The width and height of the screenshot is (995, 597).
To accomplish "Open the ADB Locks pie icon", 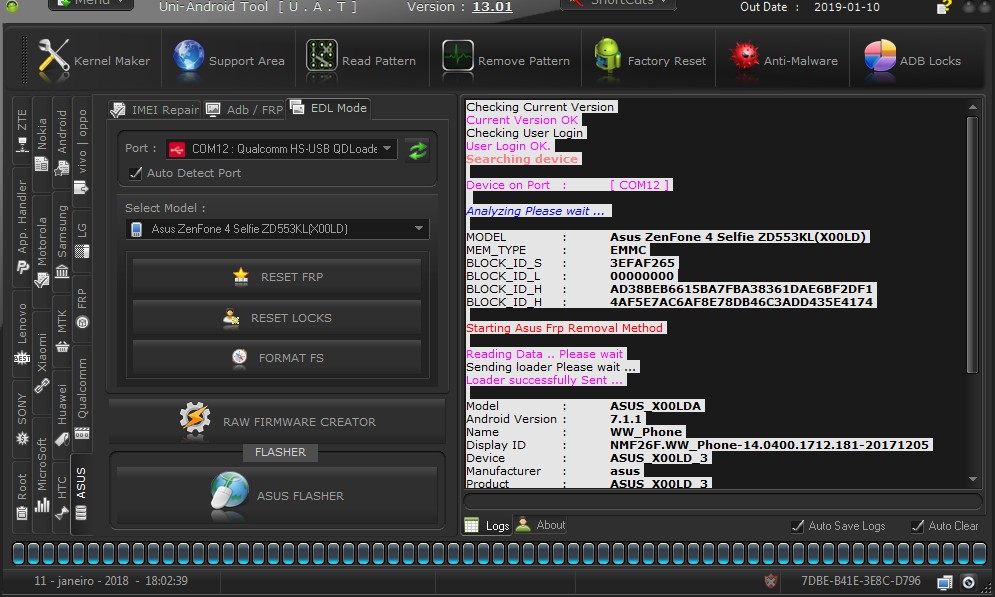I will 880,57.
